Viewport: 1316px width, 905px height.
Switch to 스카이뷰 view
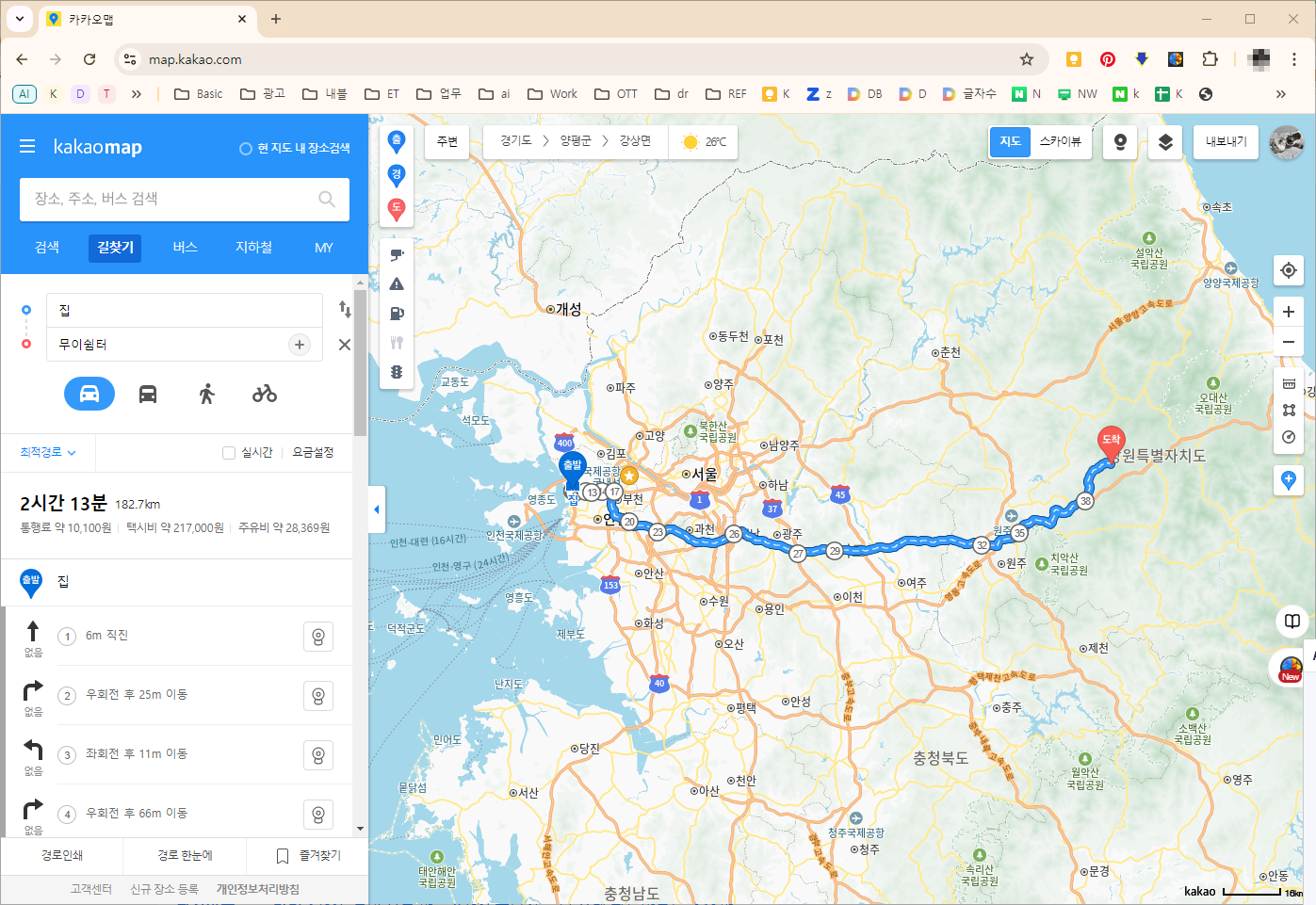coord(1061,142)
